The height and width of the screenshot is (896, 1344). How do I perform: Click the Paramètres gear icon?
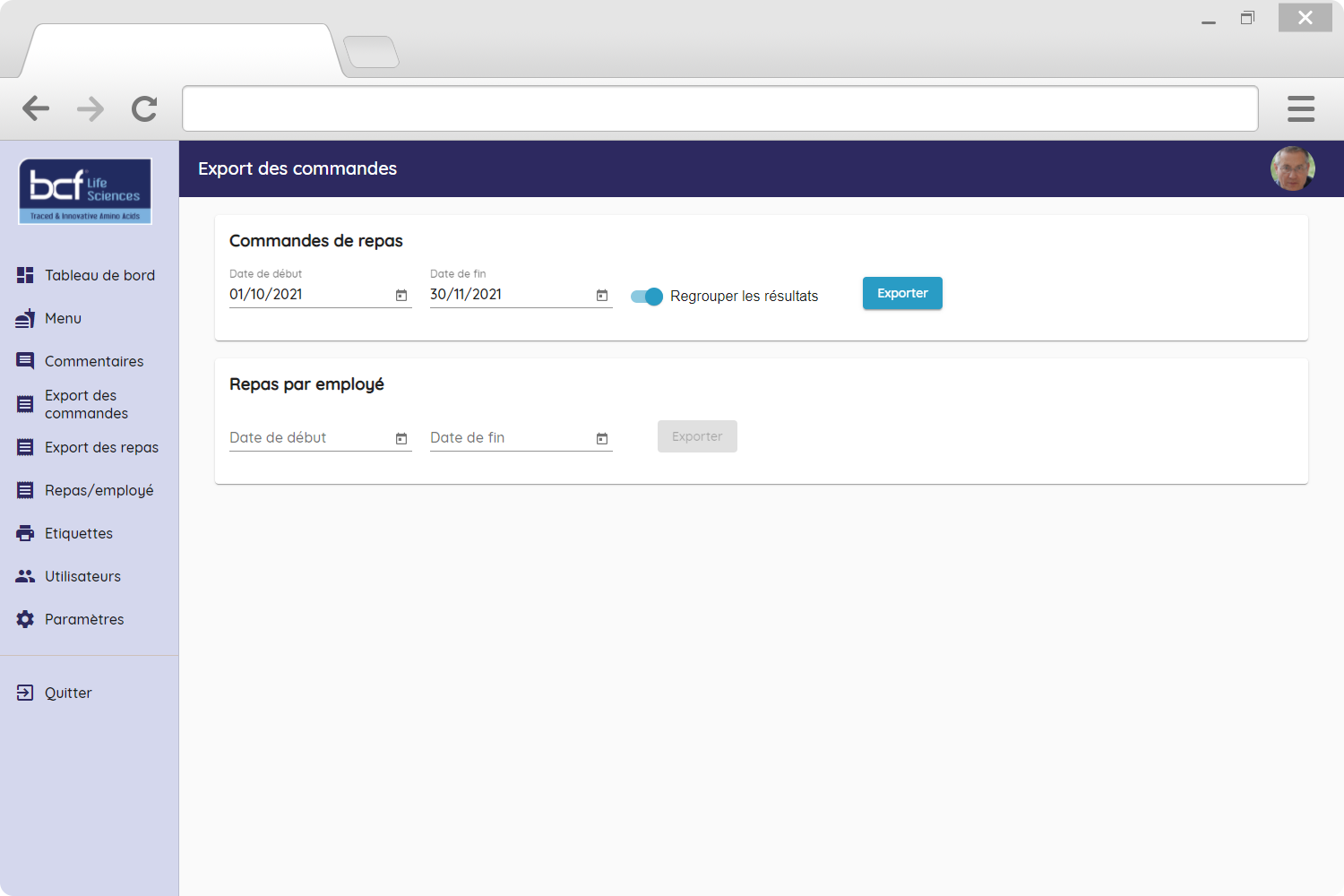(25, 619)
